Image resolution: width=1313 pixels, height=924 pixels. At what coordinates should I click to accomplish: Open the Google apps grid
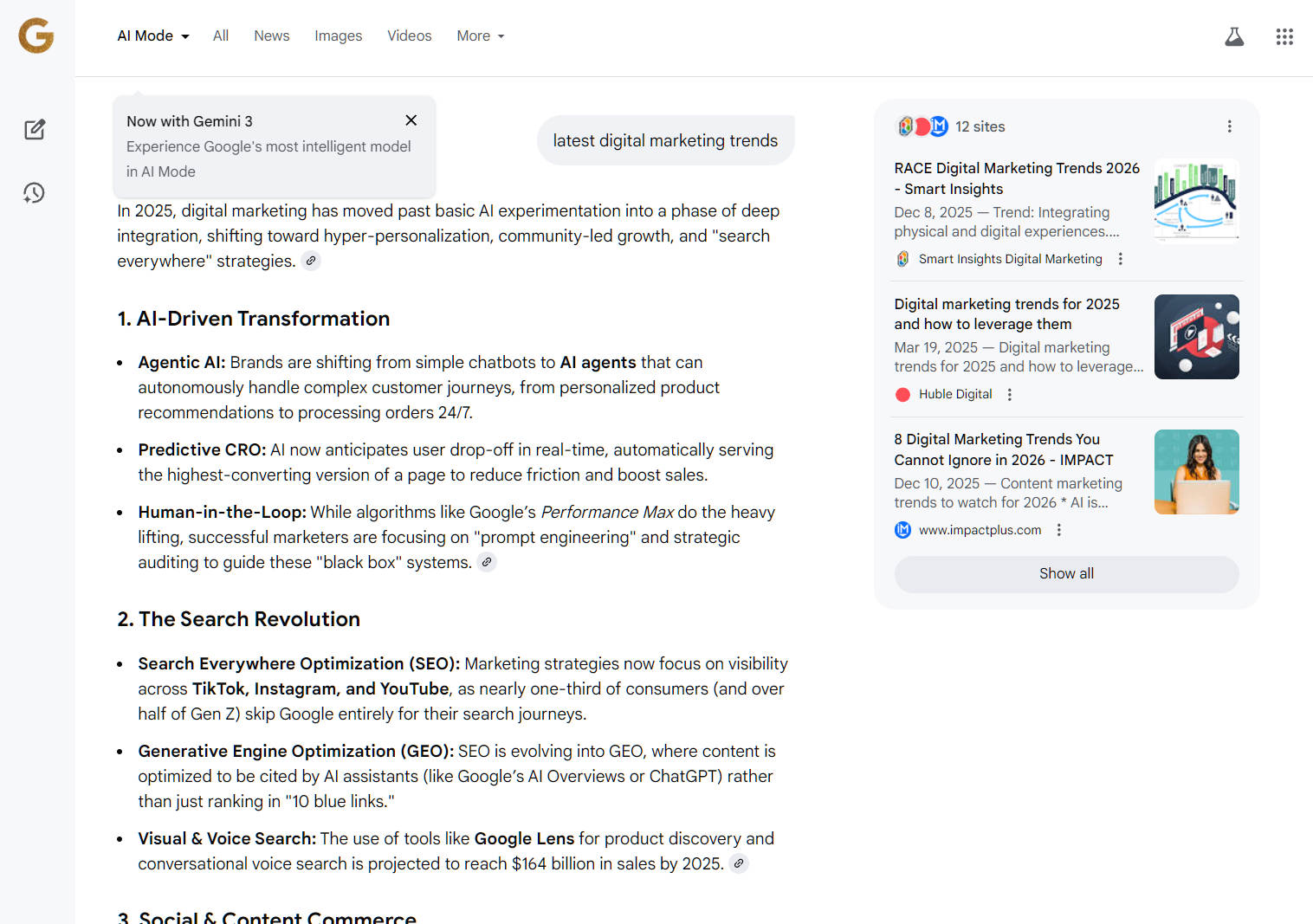click(1284, 36)
